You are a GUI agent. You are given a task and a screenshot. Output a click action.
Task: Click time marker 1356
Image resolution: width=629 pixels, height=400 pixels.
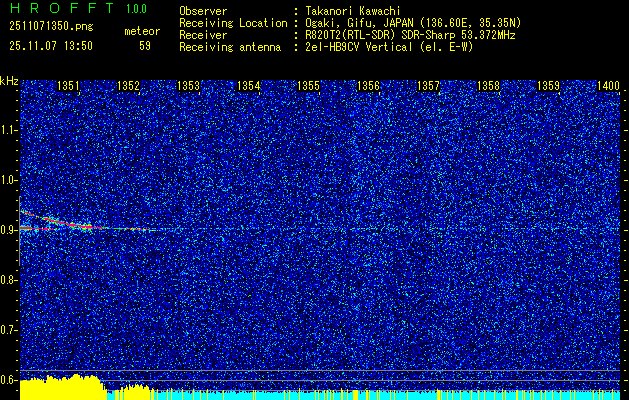tap(368, 86)
